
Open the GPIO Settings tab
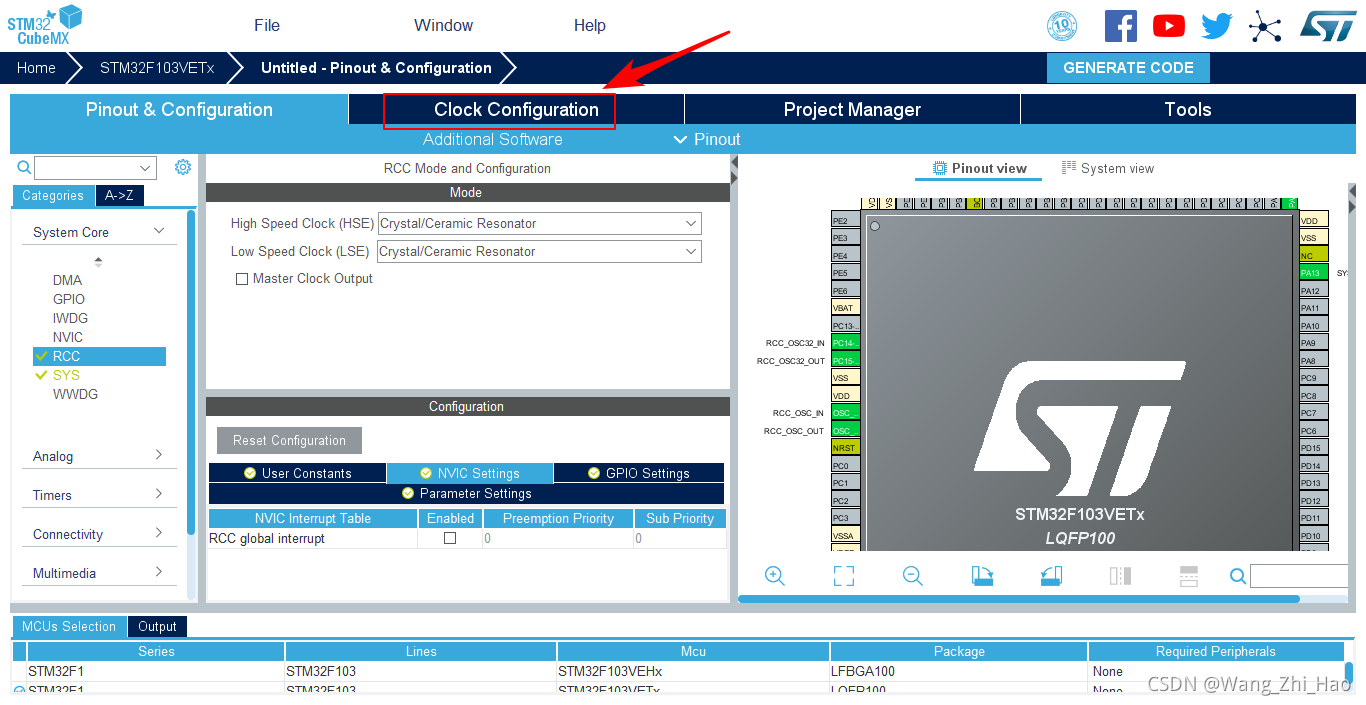(x=638, y=473)
